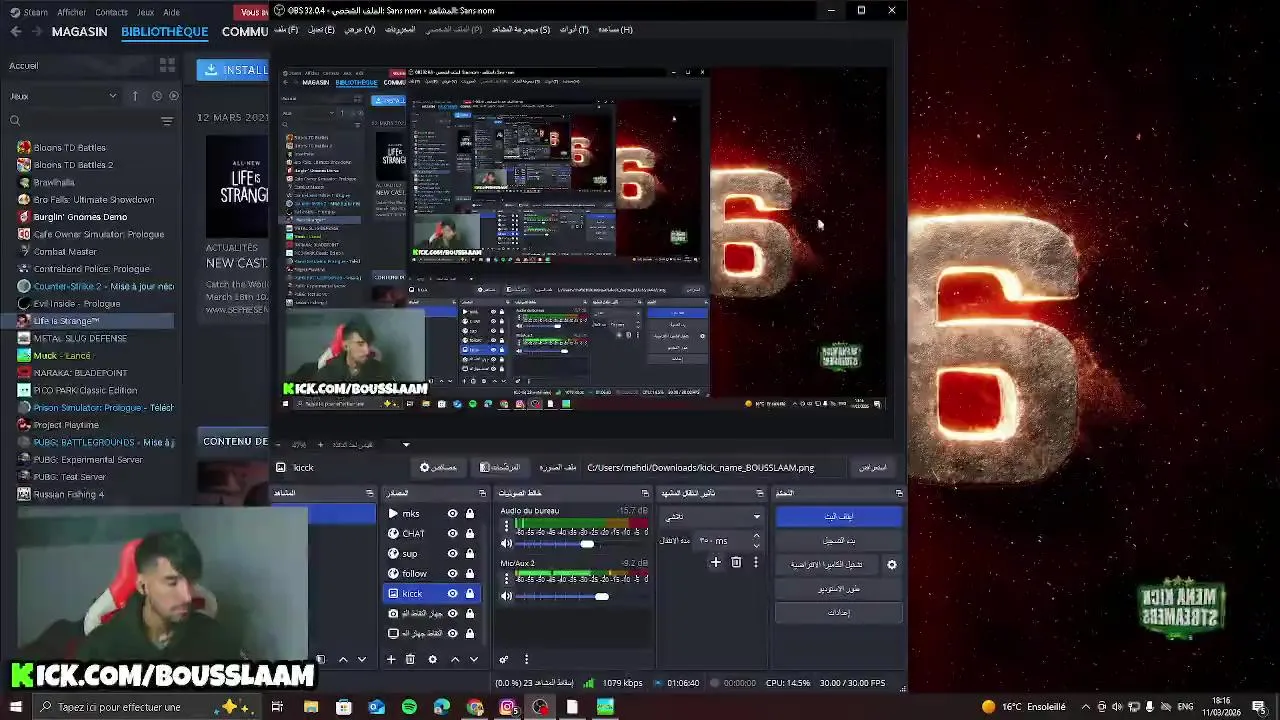Mute Audio du bureau speaker icon
Viewport: 1280px width, 720px height.
click(506, 543)
